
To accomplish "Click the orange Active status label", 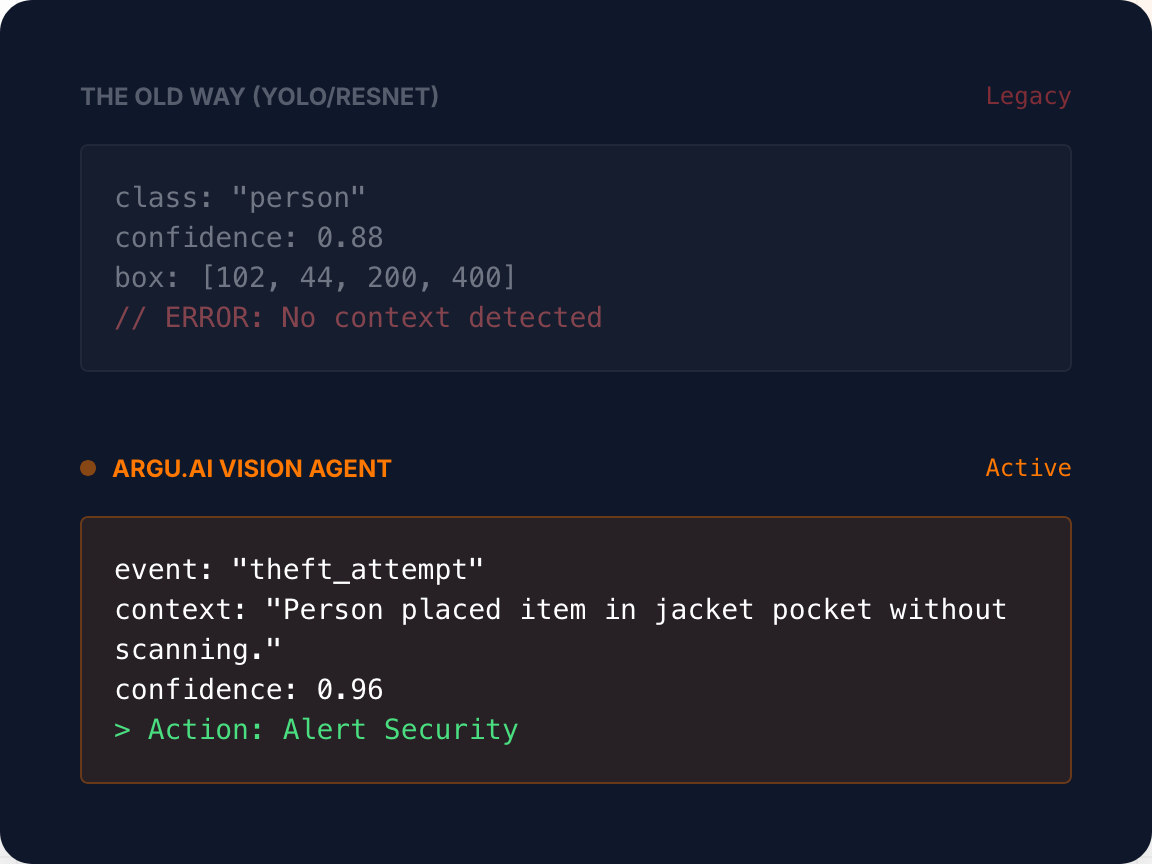I will point(1028,468).
